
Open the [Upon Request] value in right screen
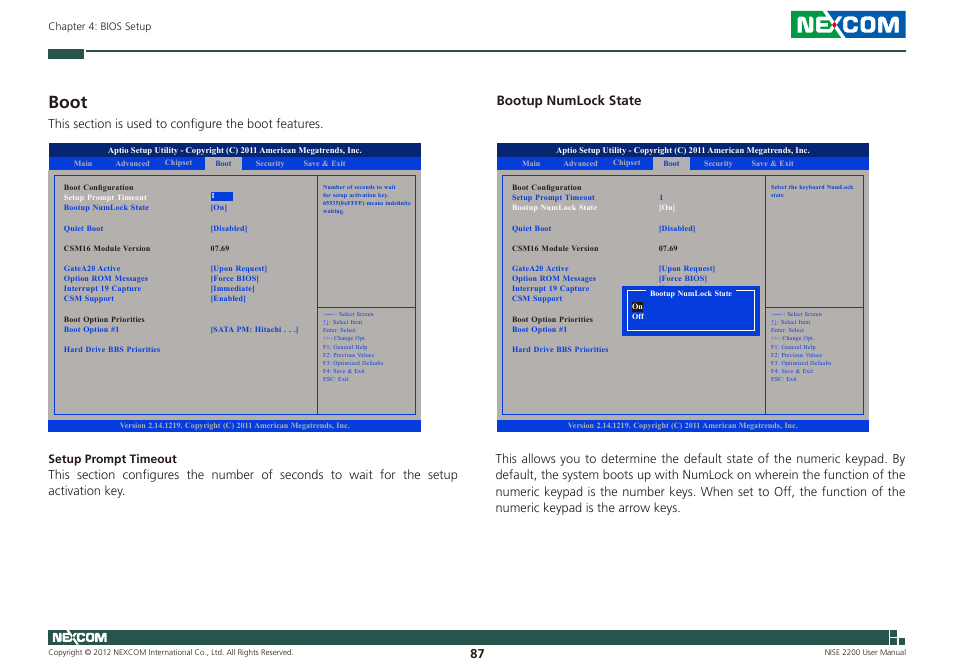pyautogui.click(x=687, y=268)
